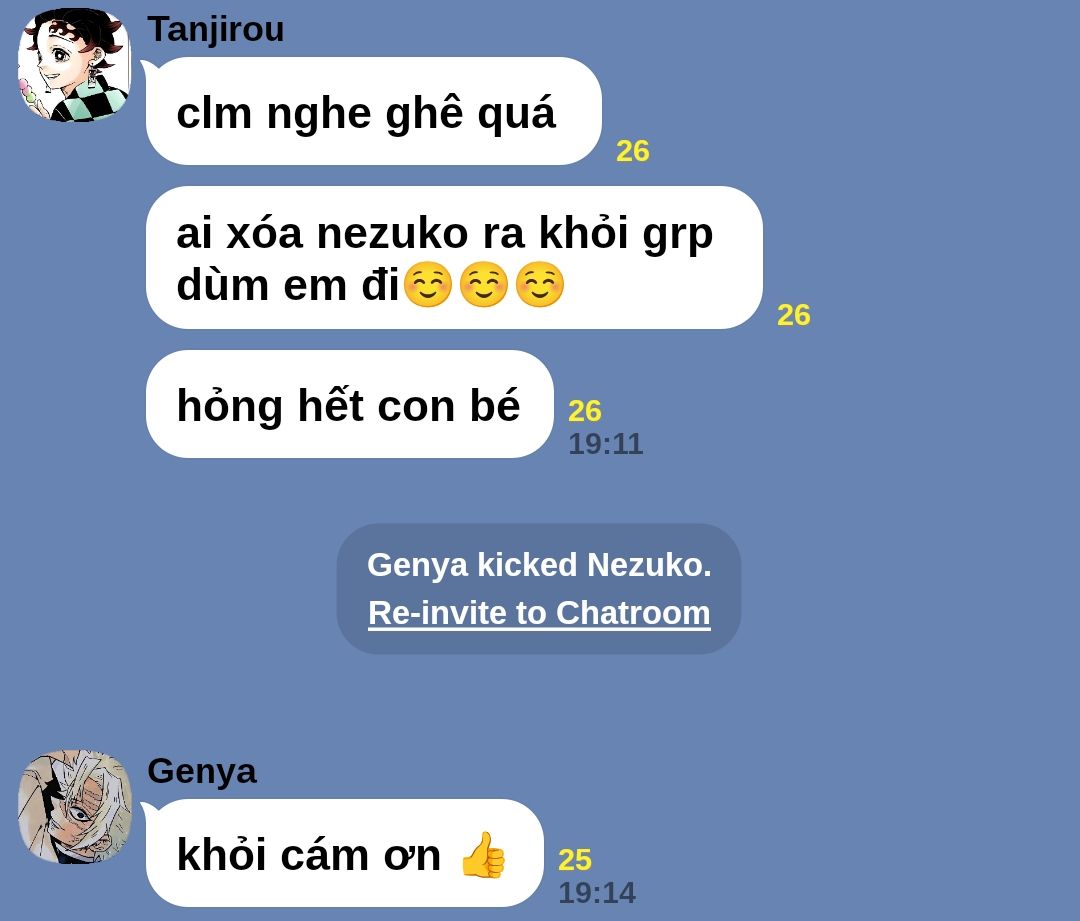Click read count 26 beside the nezuko message
The image size is (1080, 921).
[794, 315]
